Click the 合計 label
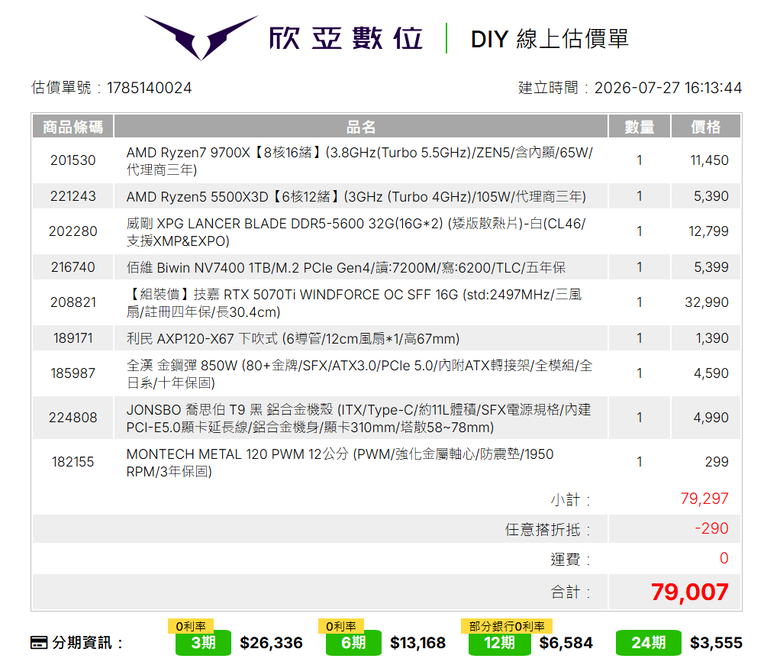 (x=571, y=592)
